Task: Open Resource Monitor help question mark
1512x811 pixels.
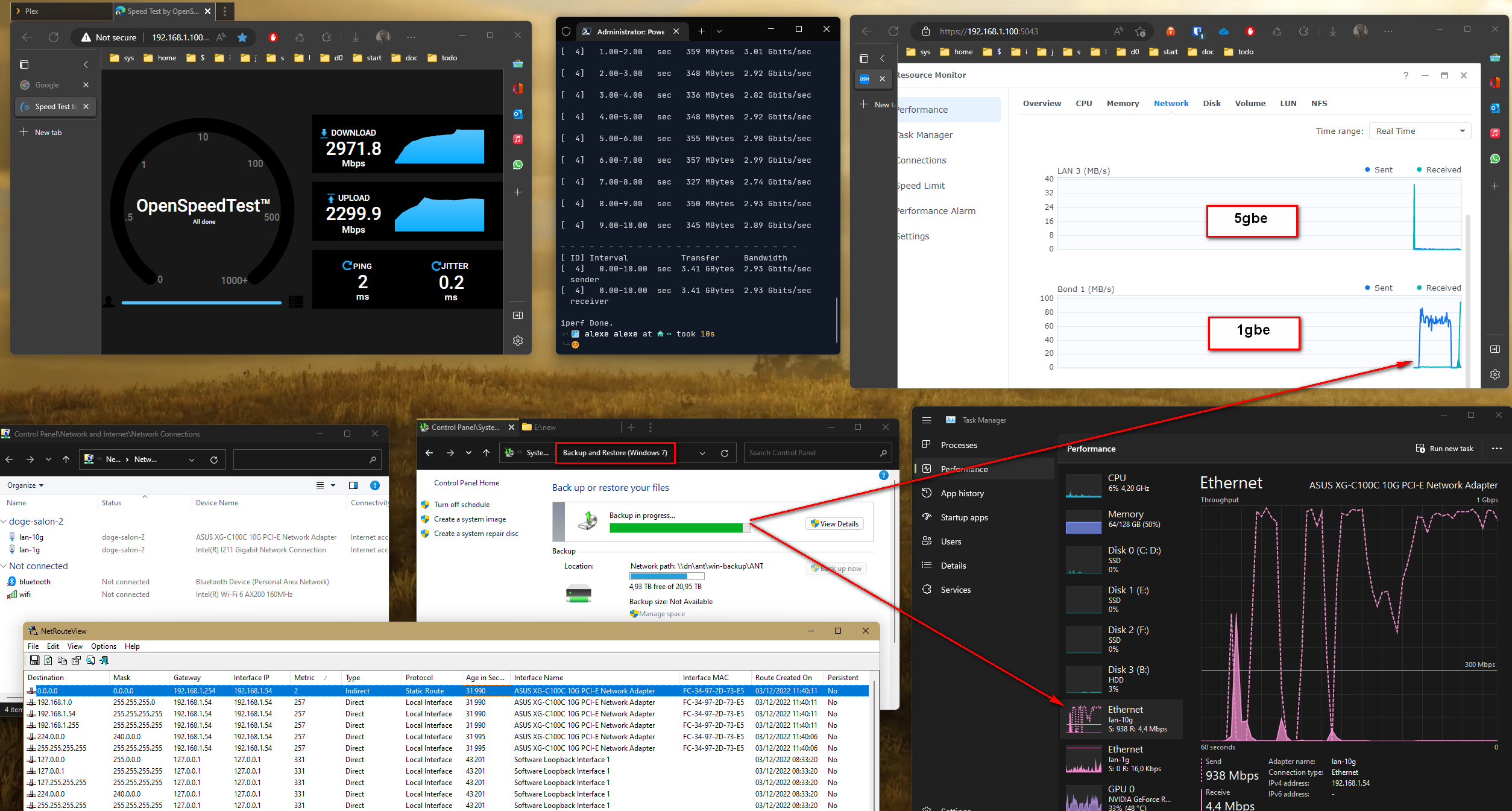Action: (1405, 75)
